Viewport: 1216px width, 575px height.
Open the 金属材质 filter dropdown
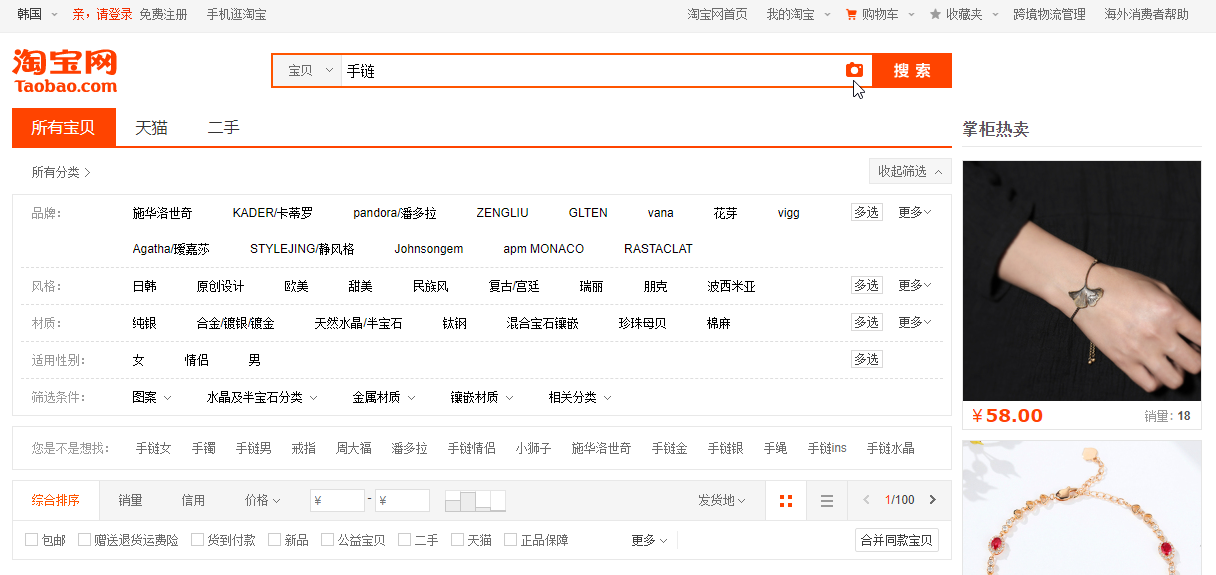[383, 397]
